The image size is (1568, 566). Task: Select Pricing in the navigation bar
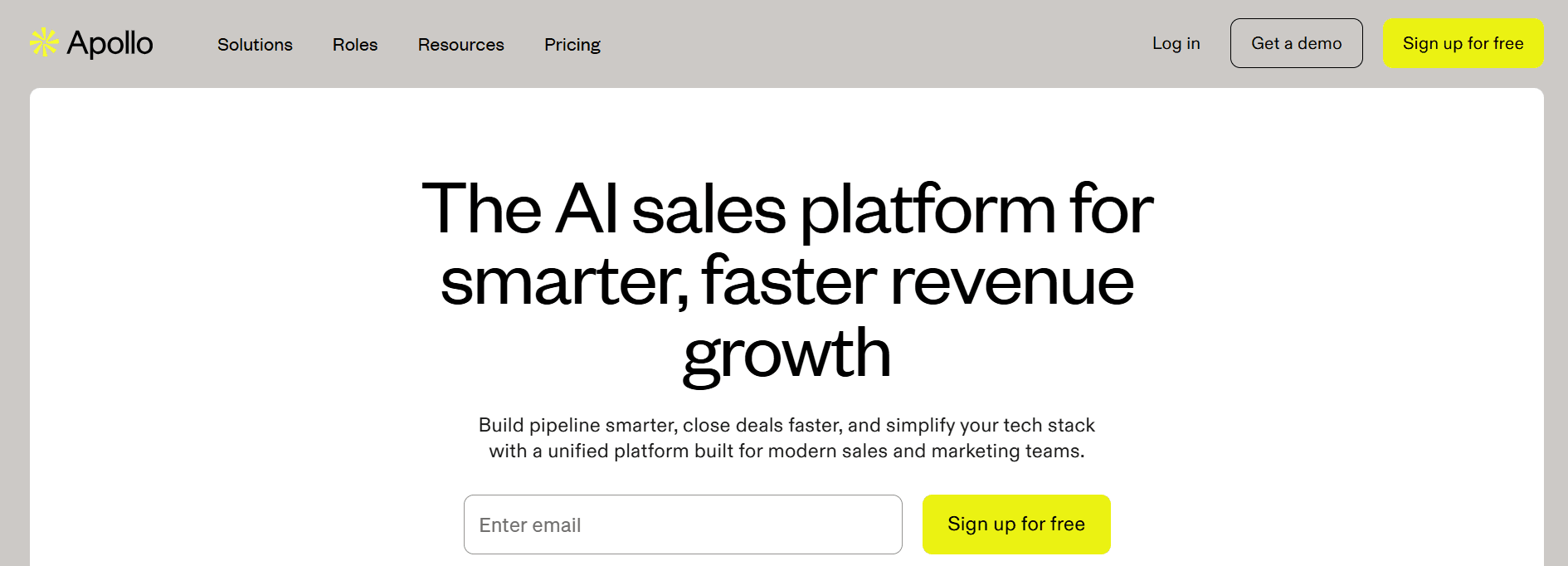tap(572, 45)
